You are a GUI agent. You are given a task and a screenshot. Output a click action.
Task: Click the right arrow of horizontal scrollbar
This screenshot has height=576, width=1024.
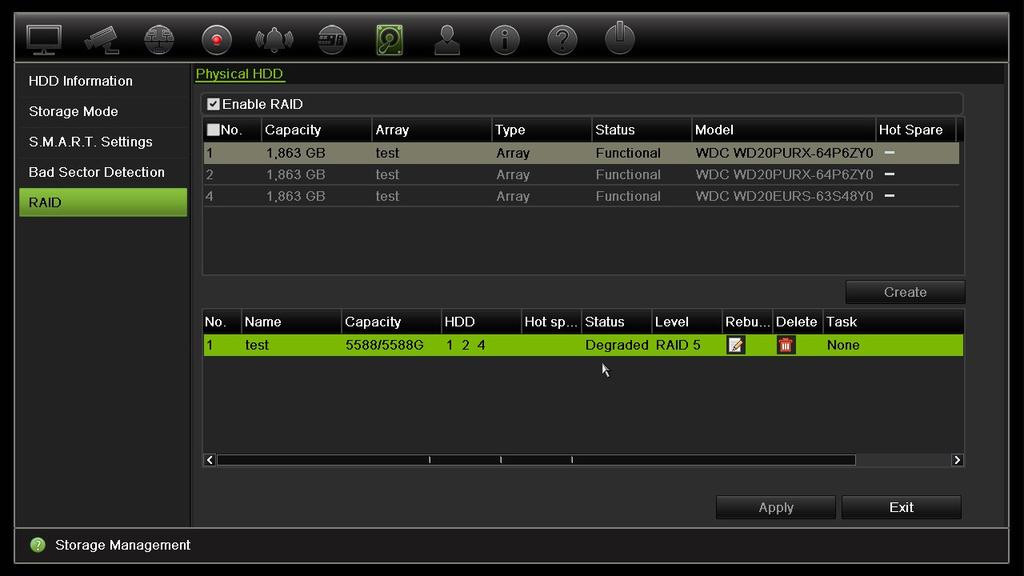(x=957, y=460)
